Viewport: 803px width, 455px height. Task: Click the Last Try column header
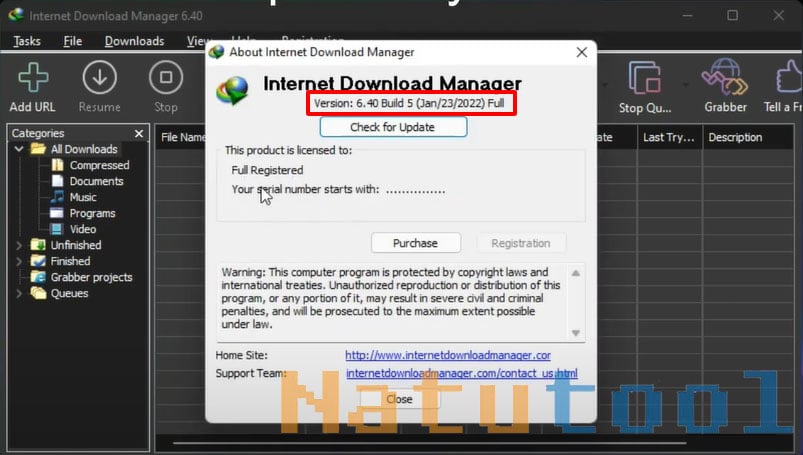coord(669,137)
